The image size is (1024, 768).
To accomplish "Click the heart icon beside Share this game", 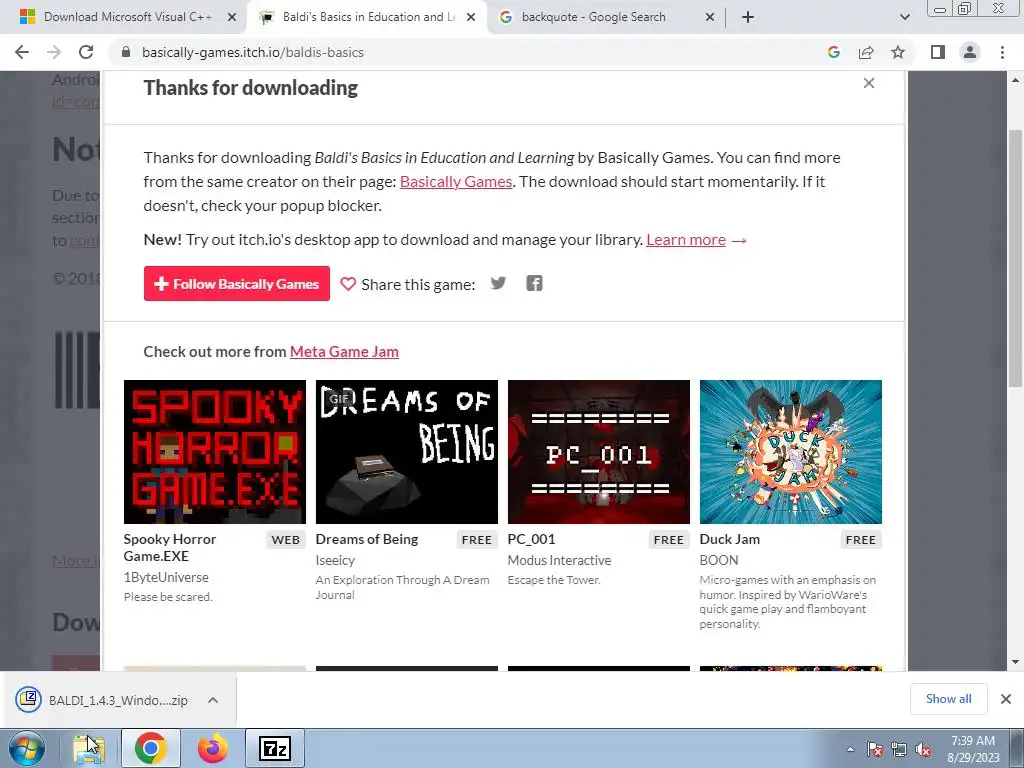I will point(348,284).
